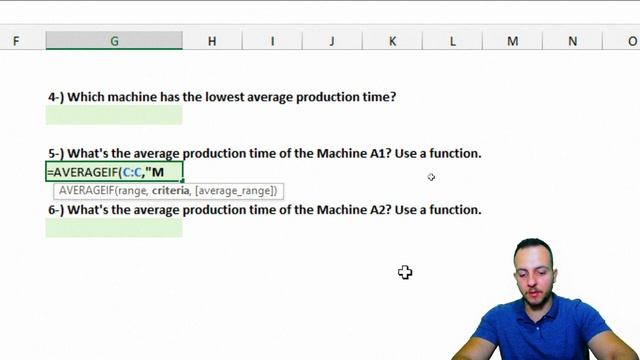
Task: Select column O header
Action: (621, 41)
